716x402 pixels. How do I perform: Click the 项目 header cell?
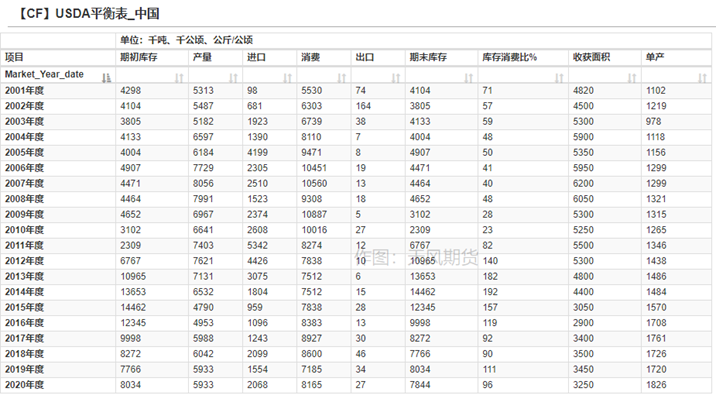click(58, 57)
